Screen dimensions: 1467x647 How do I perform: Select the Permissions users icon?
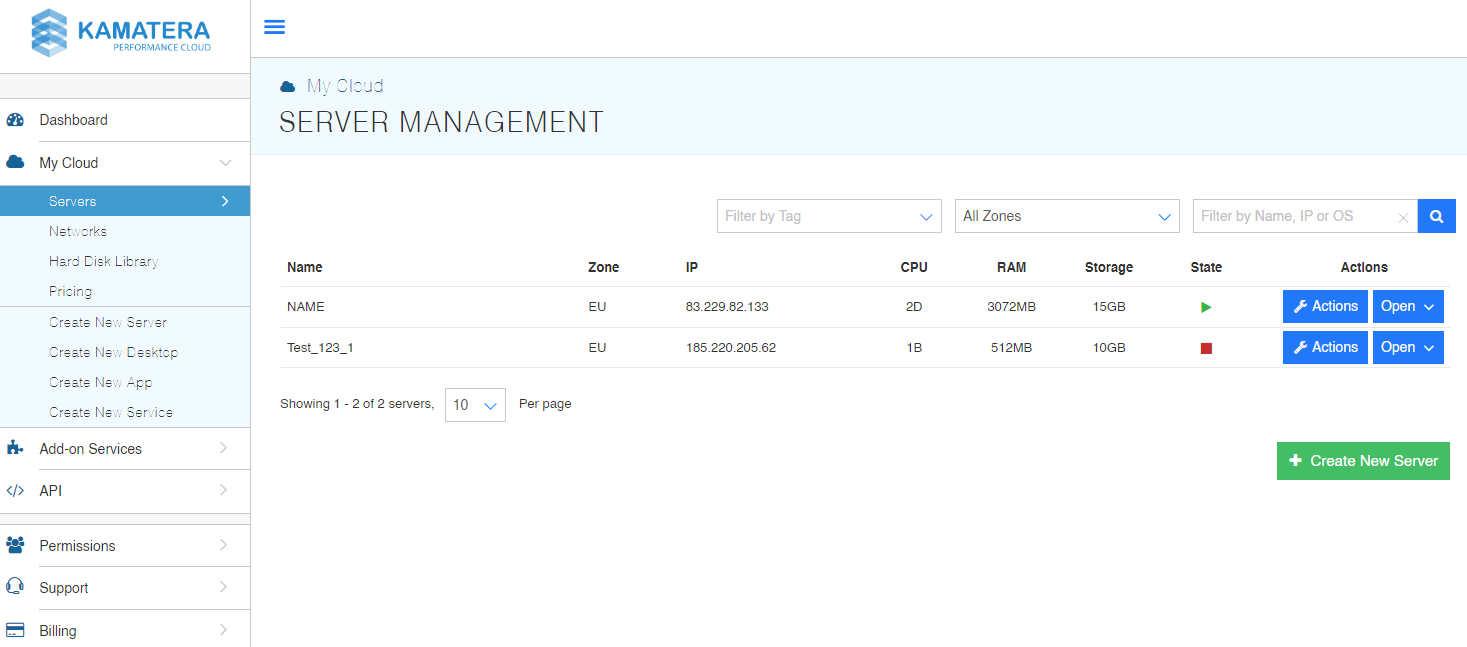click(15, 545)
